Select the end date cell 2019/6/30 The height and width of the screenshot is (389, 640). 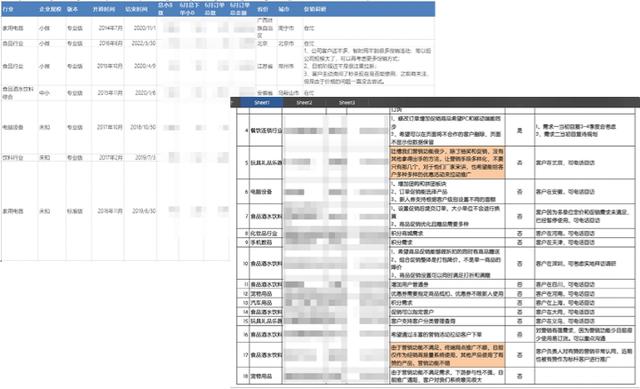[144, 211]
